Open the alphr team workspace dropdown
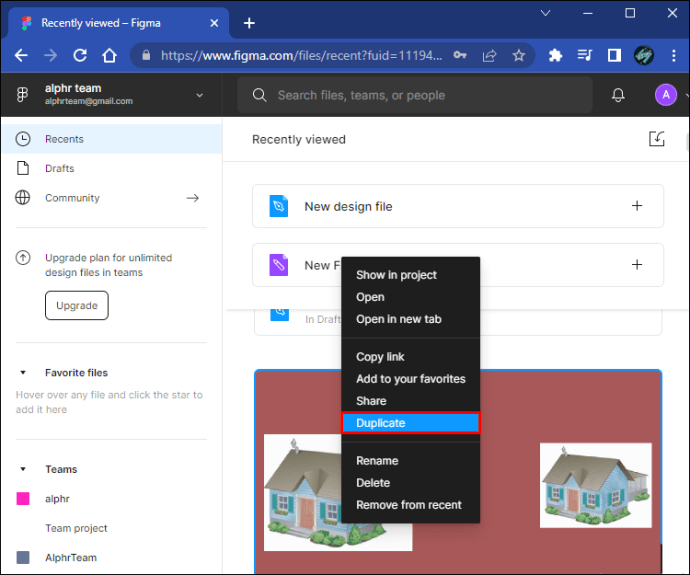 [x=199, y=95]
